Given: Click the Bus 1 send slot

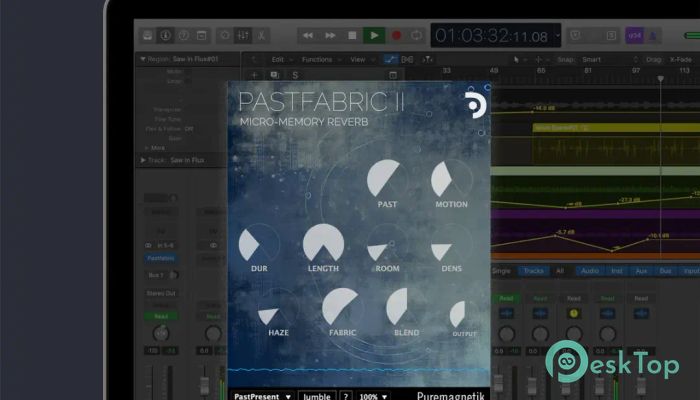Looking at the screenshot, I should point(156,275).
